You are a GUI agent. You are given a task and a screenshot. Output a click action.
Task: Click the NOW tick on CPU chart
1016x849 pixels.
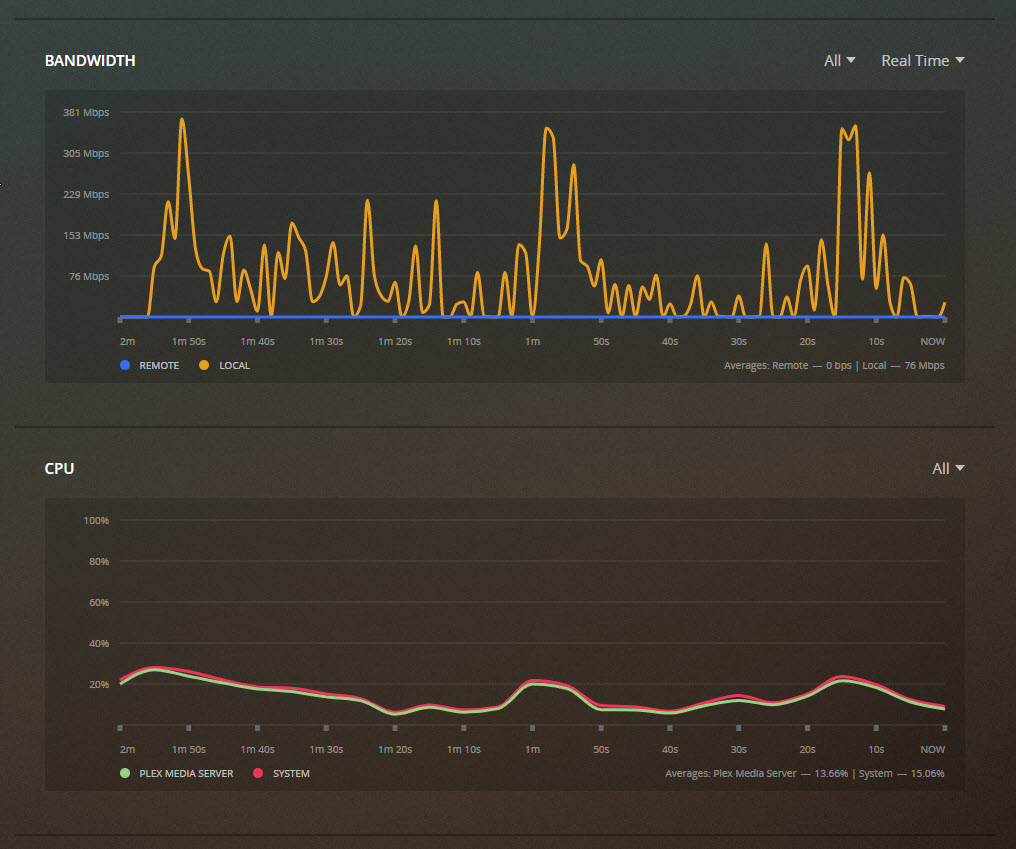point(932,750)
